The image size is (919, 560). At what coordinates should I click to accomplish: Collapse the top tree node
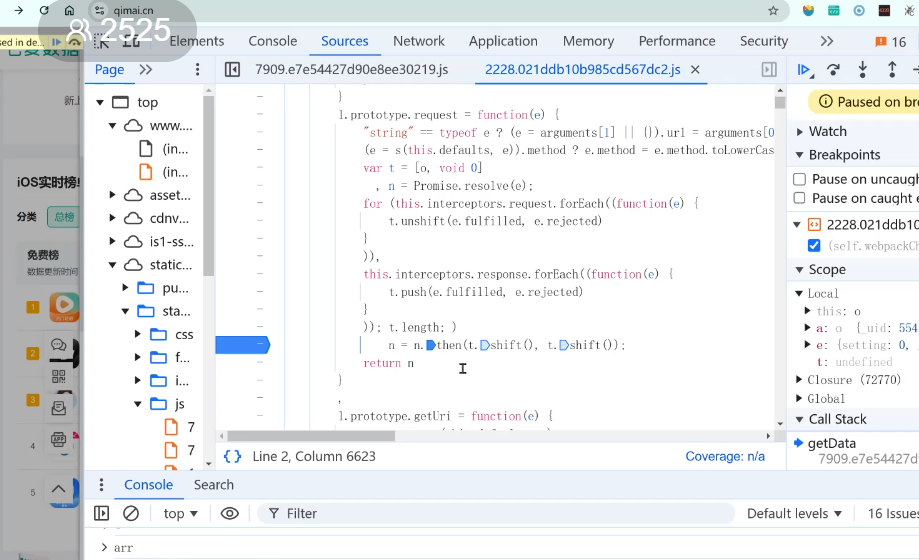[x=100, y=103]
